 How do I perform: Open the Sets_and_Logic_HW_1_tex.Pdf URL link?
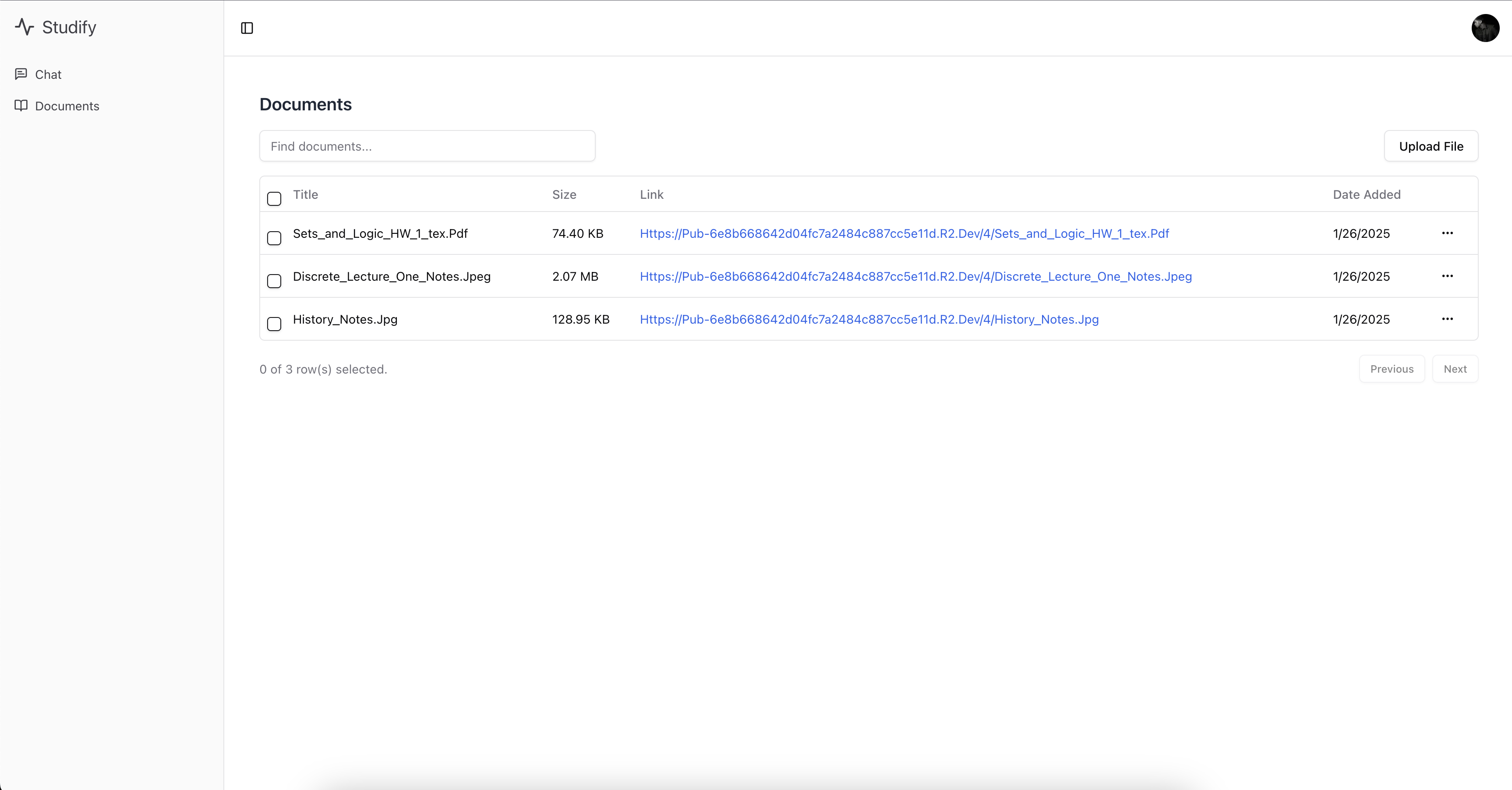coord(904,233)
